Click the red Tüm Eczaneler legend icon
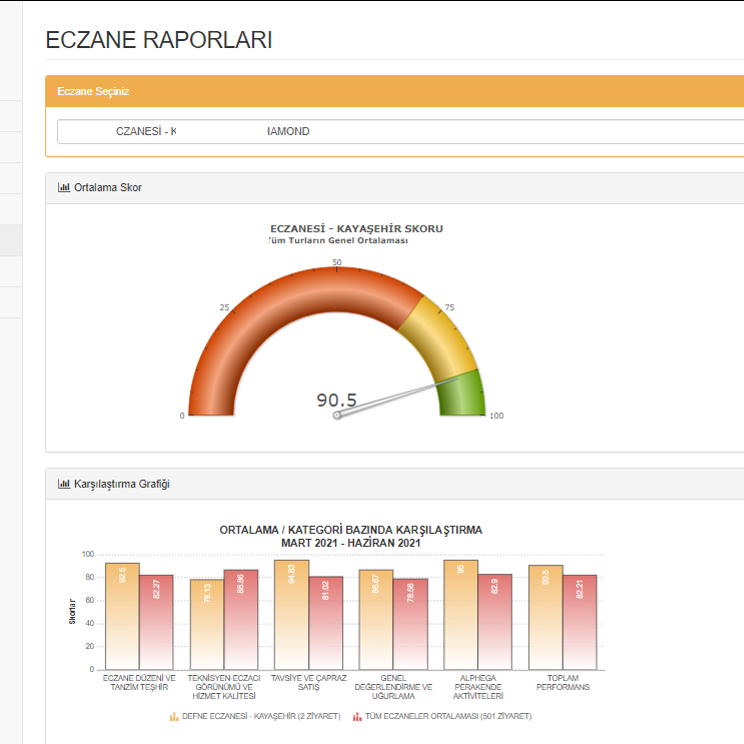Screen dimensions: 744x744 [357, 716]
